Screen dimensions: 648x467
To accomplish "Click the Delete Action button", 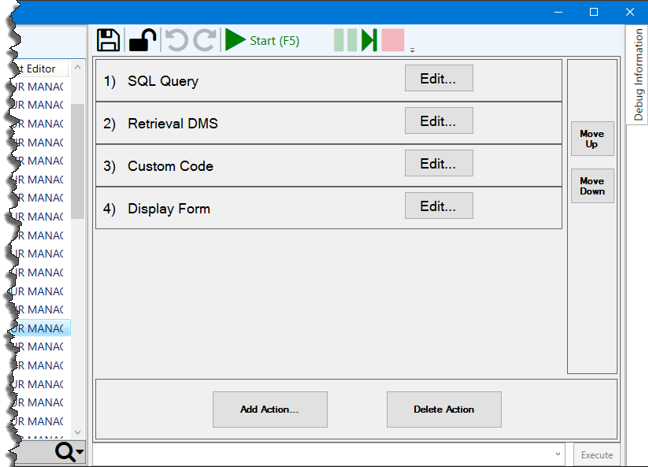I will coord(444,409).
